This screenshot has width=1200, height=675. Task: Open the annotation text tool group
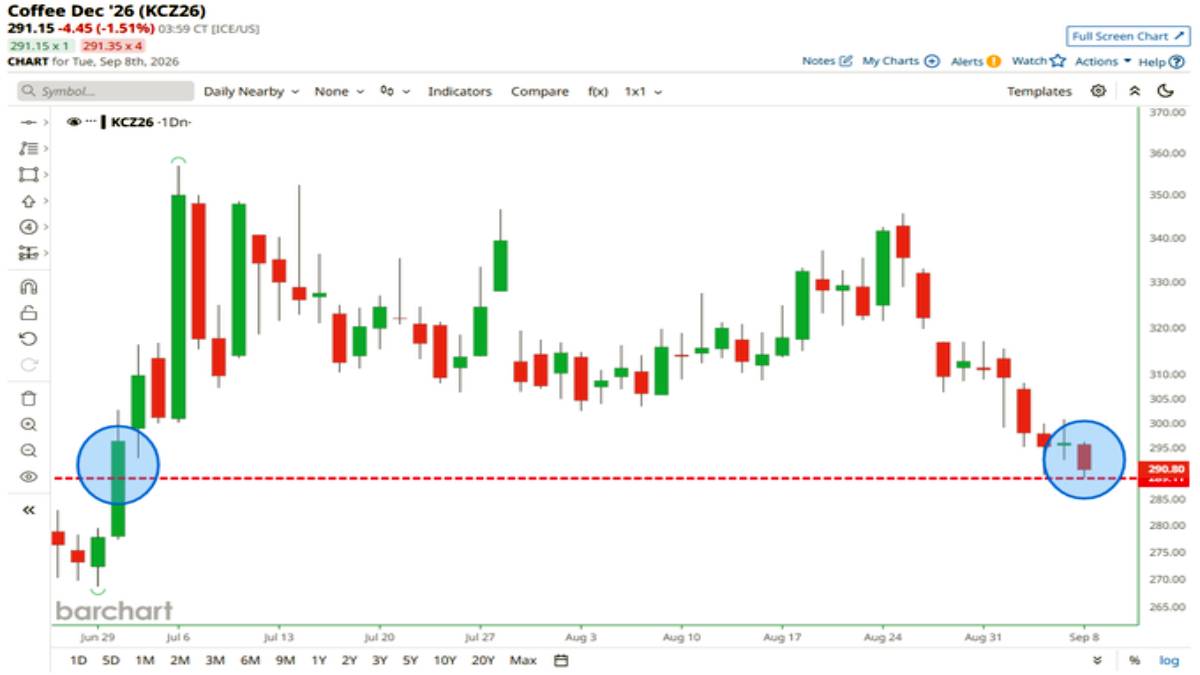point(28,148)
